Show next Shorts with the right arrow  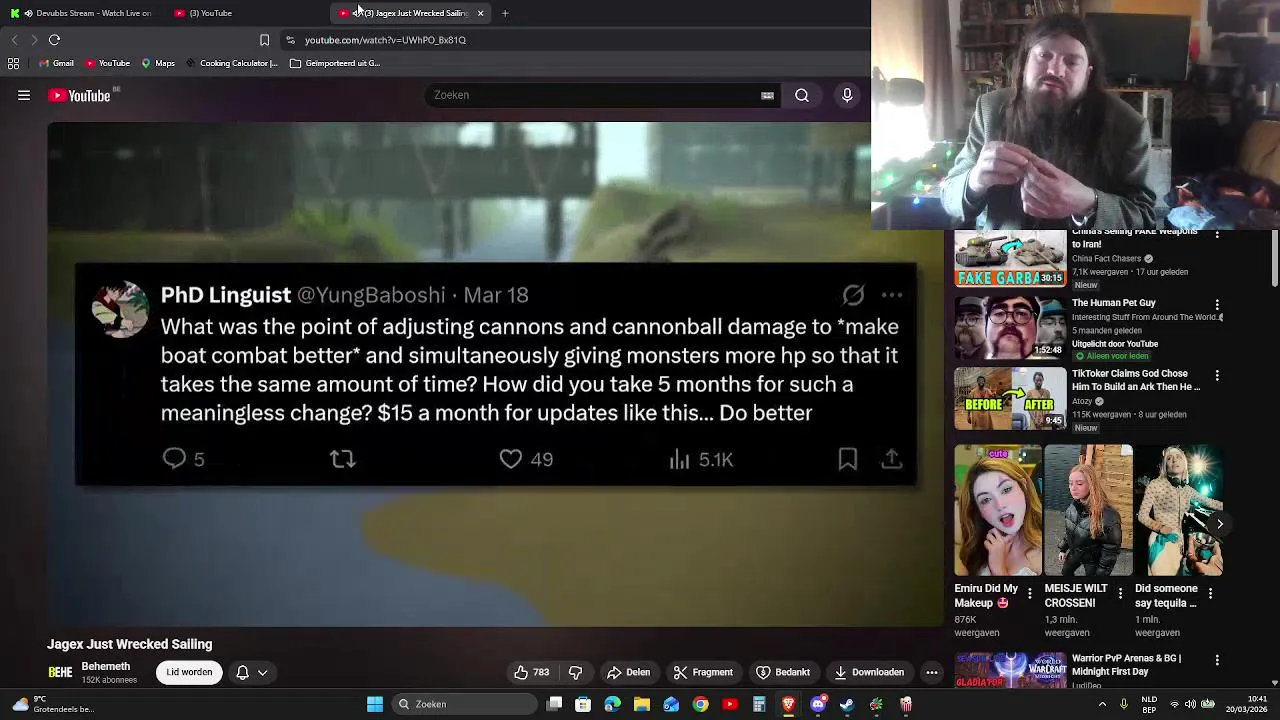(x=1219, y=523)
